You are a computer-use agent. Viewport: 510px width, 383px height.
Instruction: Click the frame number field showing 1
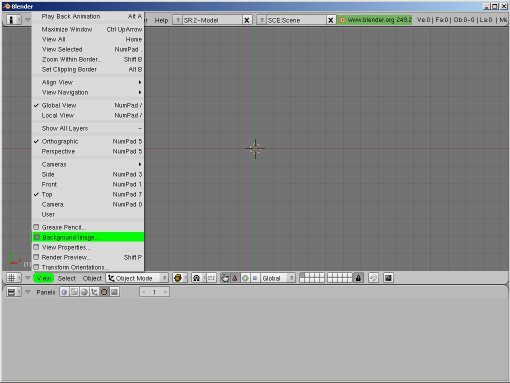point(154,292)
